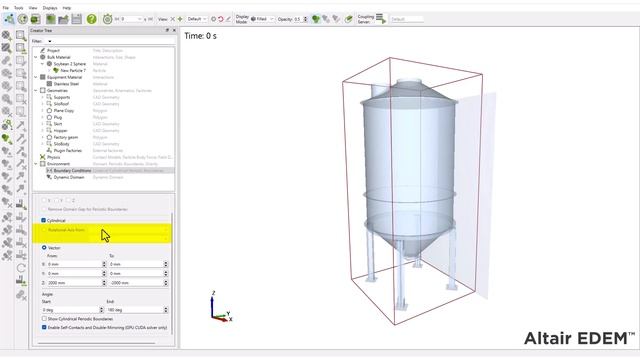This screenshot has height=360, width=640.
Task: Increment the Opacity stepper
Action: pos(305,18)
